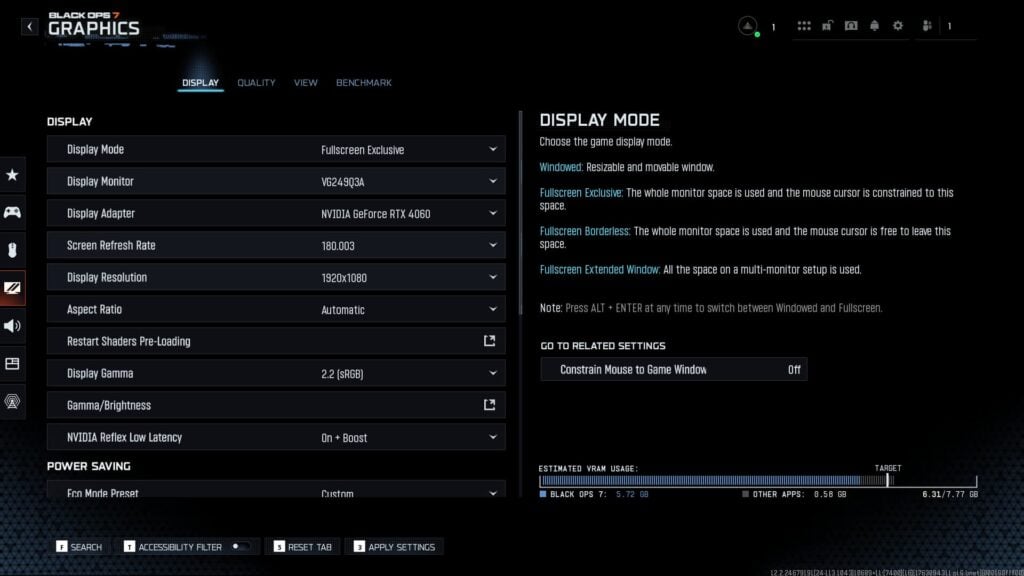Open audio settings via speaker icon
This screenshot has width=1024, height=576.
pyautogui.click(x=13, y=325)
